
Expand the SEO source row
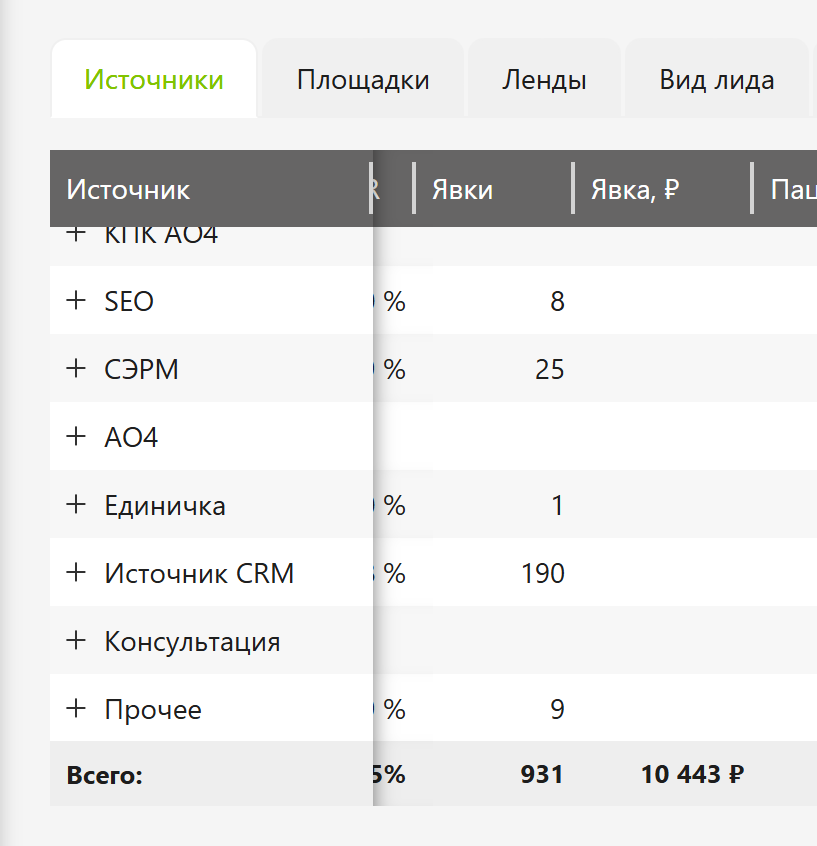(76, 301)
